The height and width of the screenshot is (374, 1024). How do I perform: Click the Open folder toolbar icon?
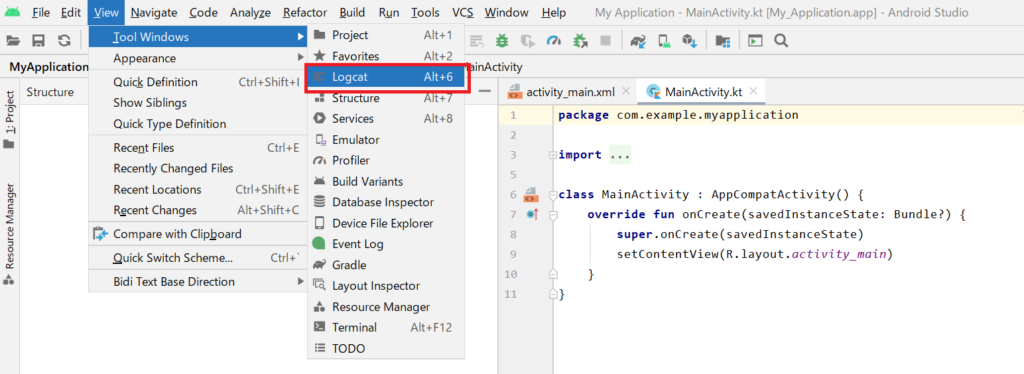(x=13, y=41)
